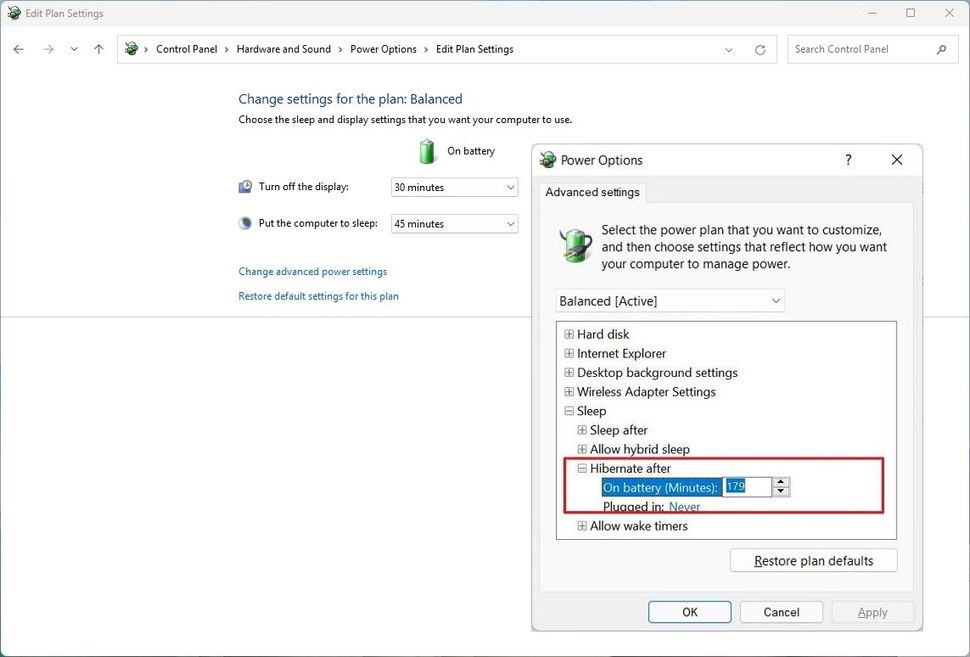The width and height of the screenshot is (970, 657).
Task: Click the refresh icon in address bar
Action: point(759,48)
